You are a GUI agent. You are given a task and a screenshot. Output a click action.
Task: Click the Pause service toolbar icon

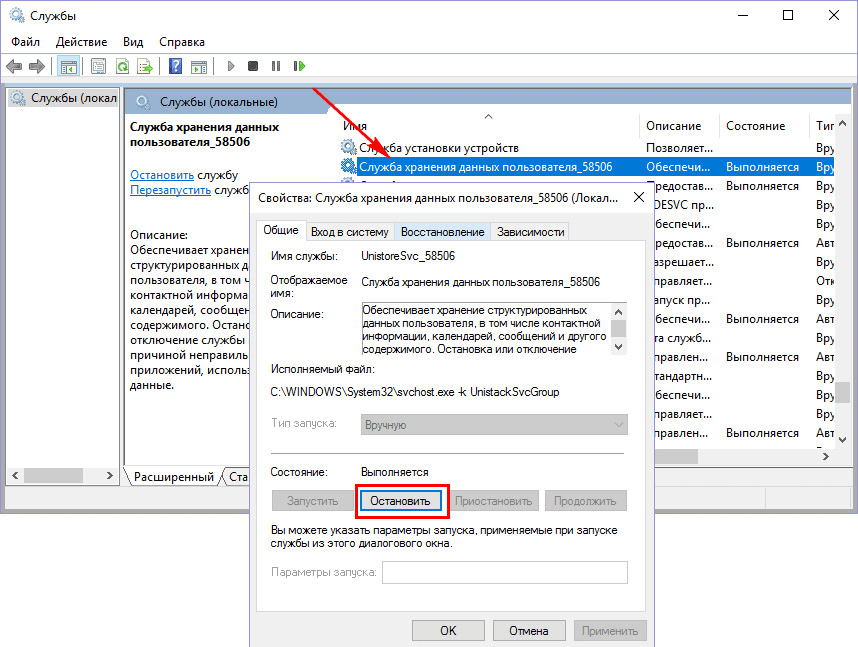(276, 66)
